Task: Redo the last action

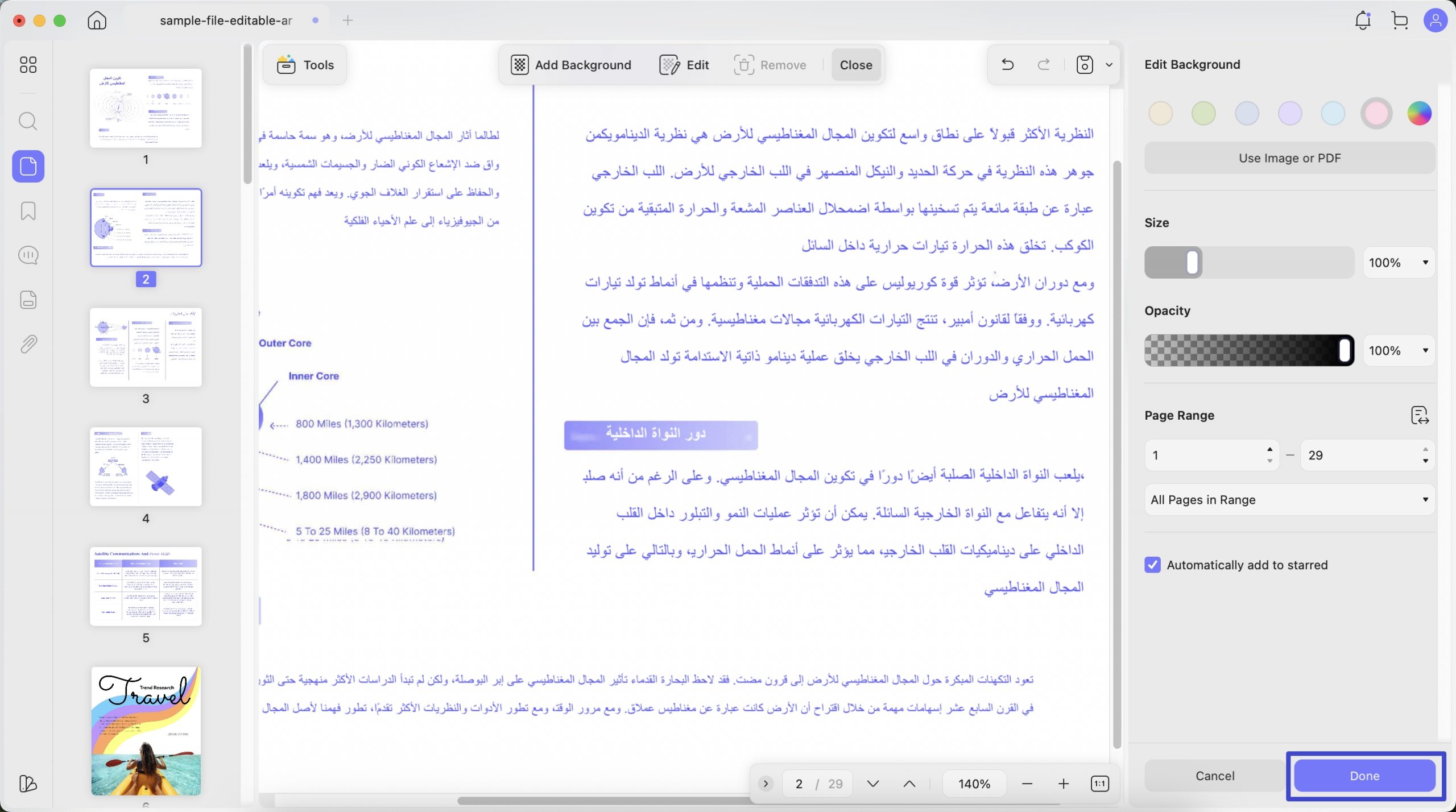Action: (x=1044, y=65)
